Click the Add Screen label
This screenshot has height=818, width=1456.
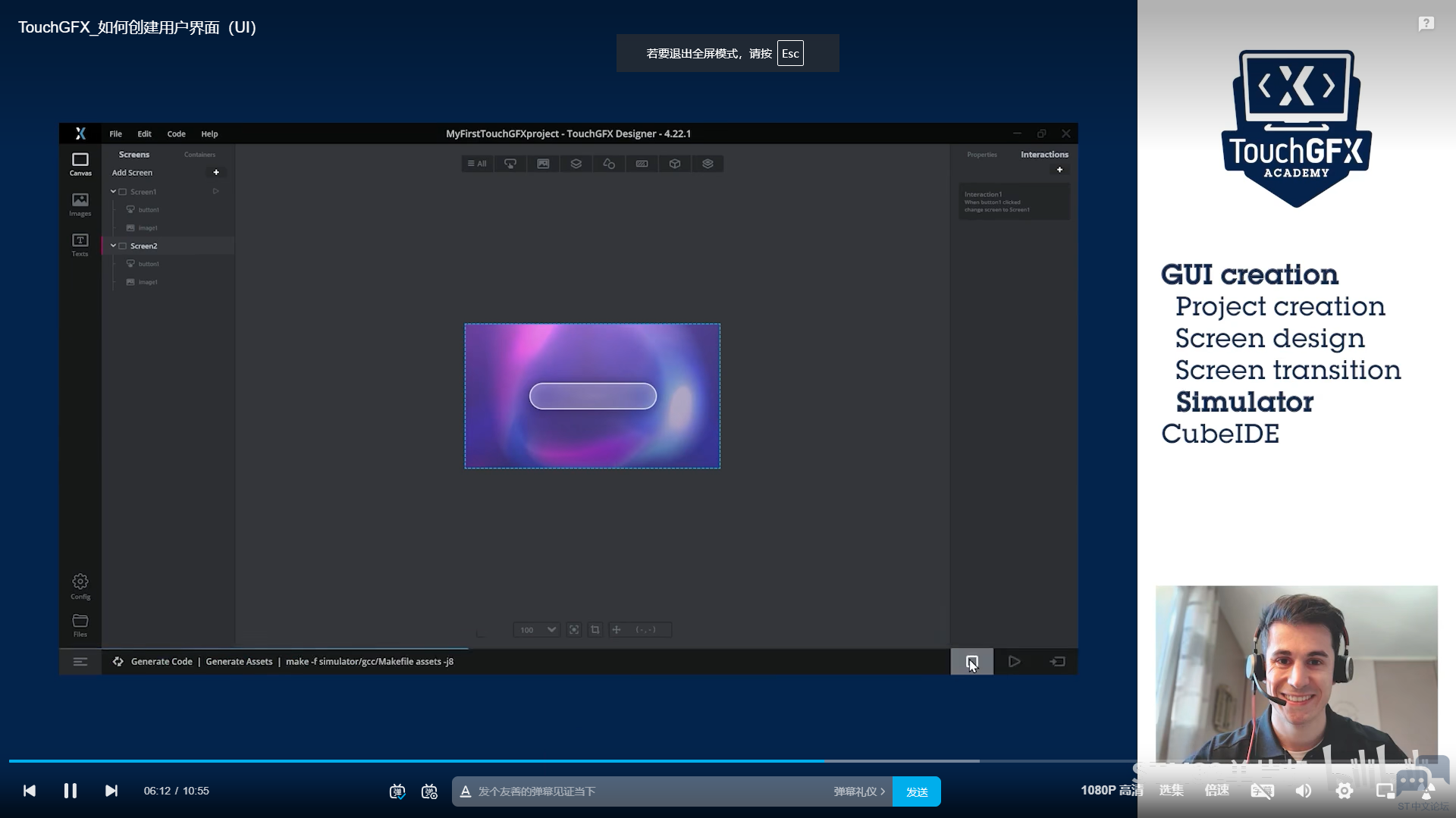132,173
